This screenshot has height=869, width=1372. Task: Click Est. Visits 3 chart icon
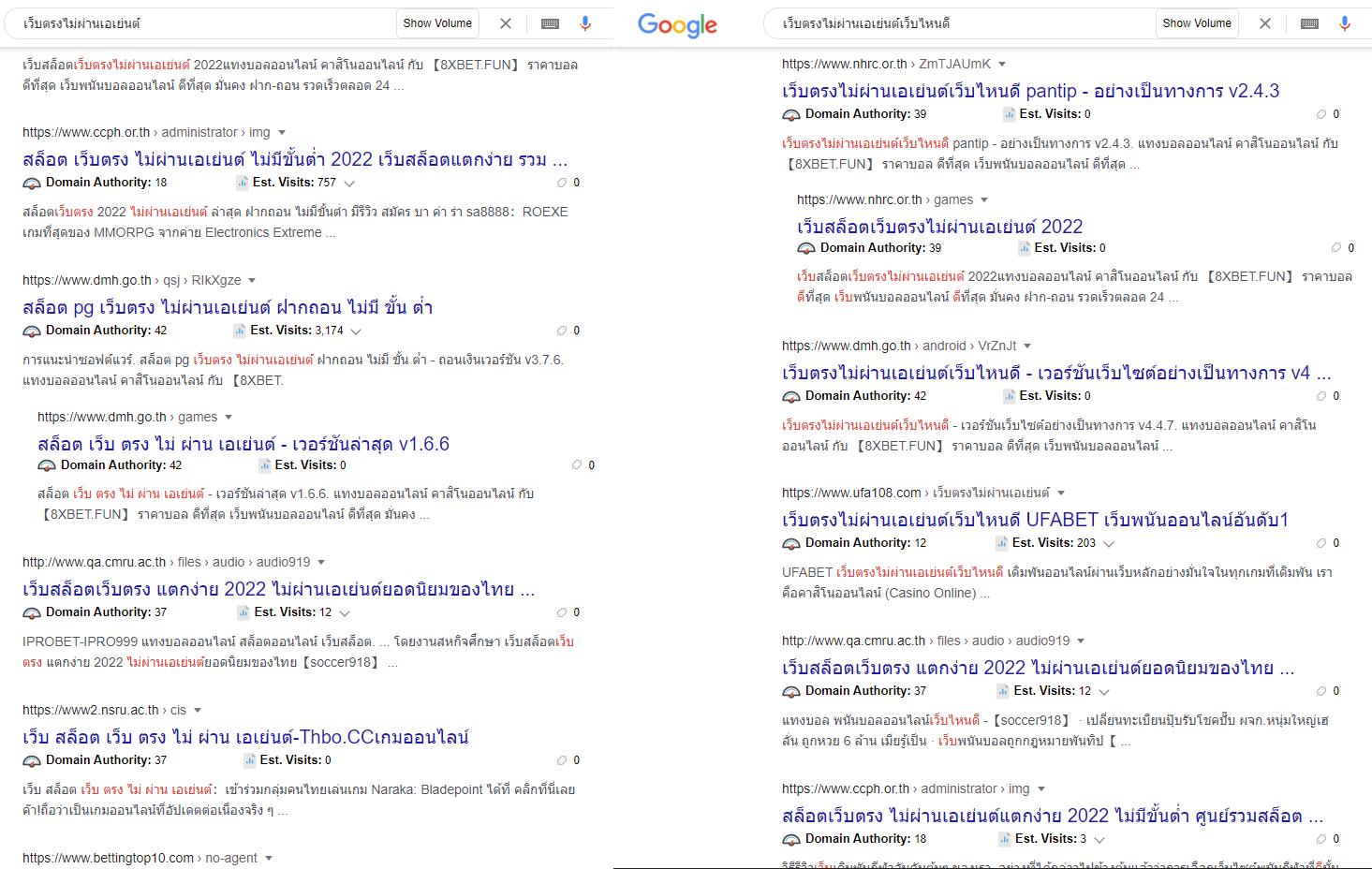(1005, 839)
